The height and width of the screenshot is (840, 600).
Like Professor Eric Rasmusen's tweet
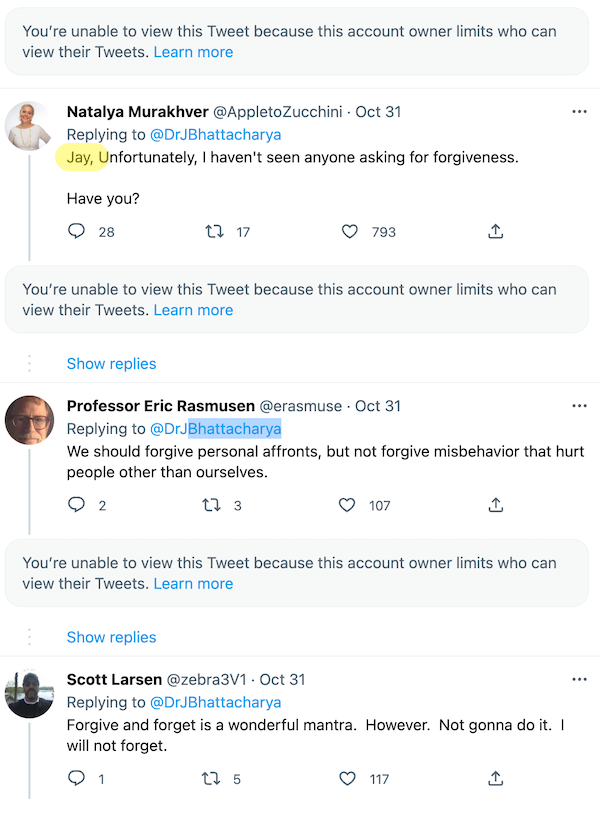click(x=347, y=505)
